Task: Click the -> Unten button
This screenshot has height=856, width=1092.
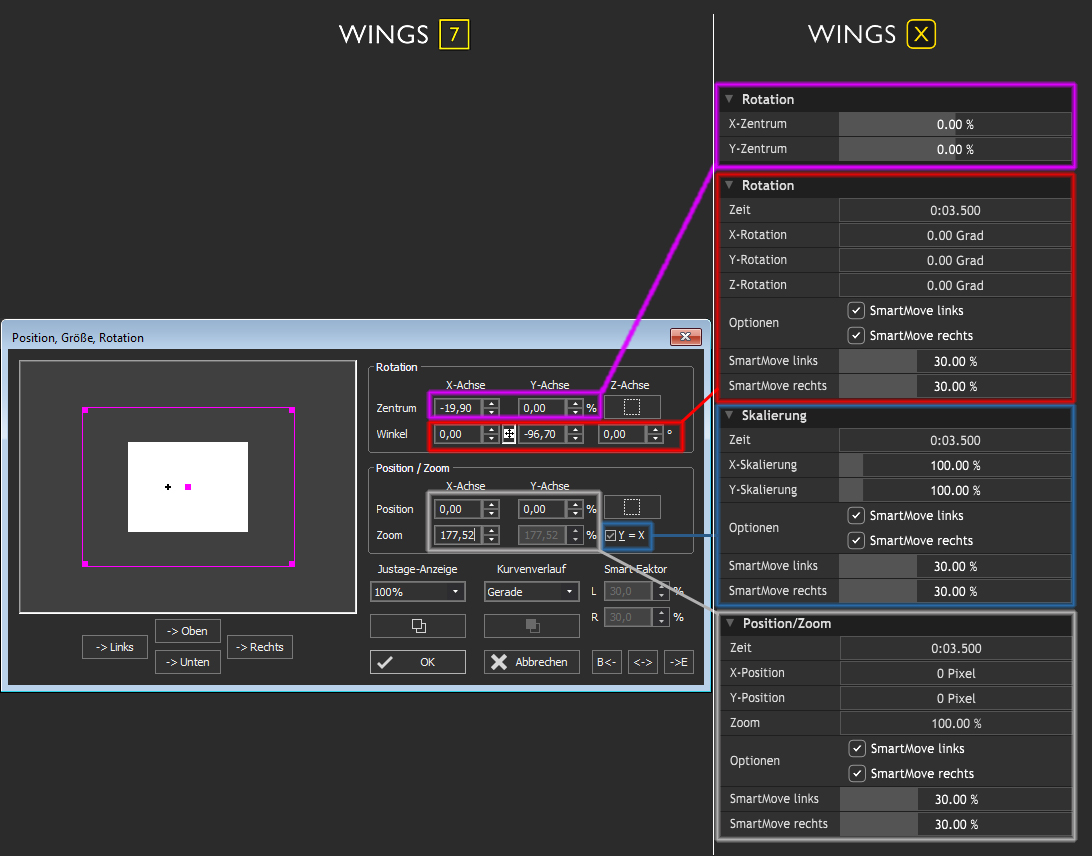Action: (188, 662)
